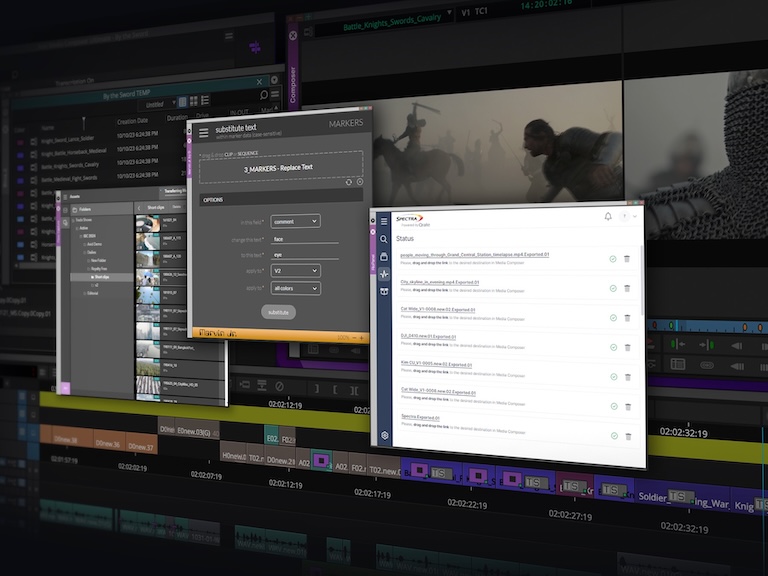This screenshot has height=576, width=768.
Task: Open the bin hamburger menu beside search
Action: coord(275,94)
